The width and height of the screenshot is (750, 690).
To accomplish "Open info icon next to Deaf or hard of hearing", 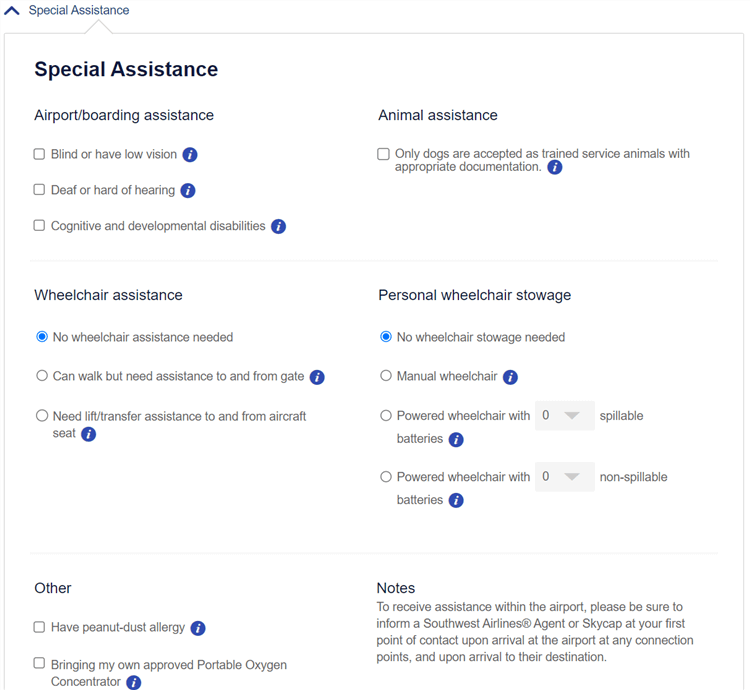I will (x=188, y=191).
